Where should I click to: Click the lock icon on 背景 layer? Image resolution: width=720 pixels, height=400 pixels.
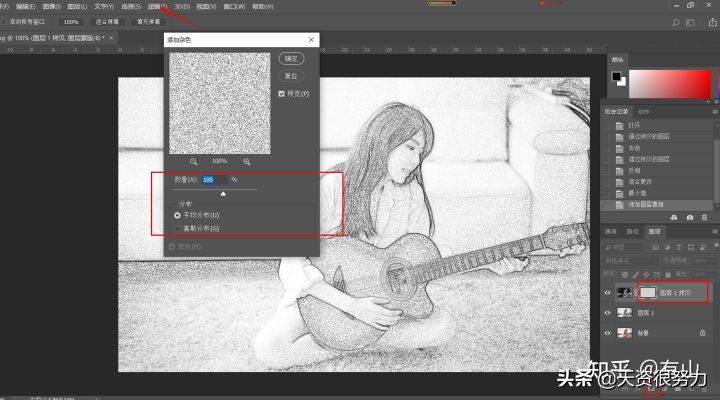pyautogui.click(x=704, y=333)
